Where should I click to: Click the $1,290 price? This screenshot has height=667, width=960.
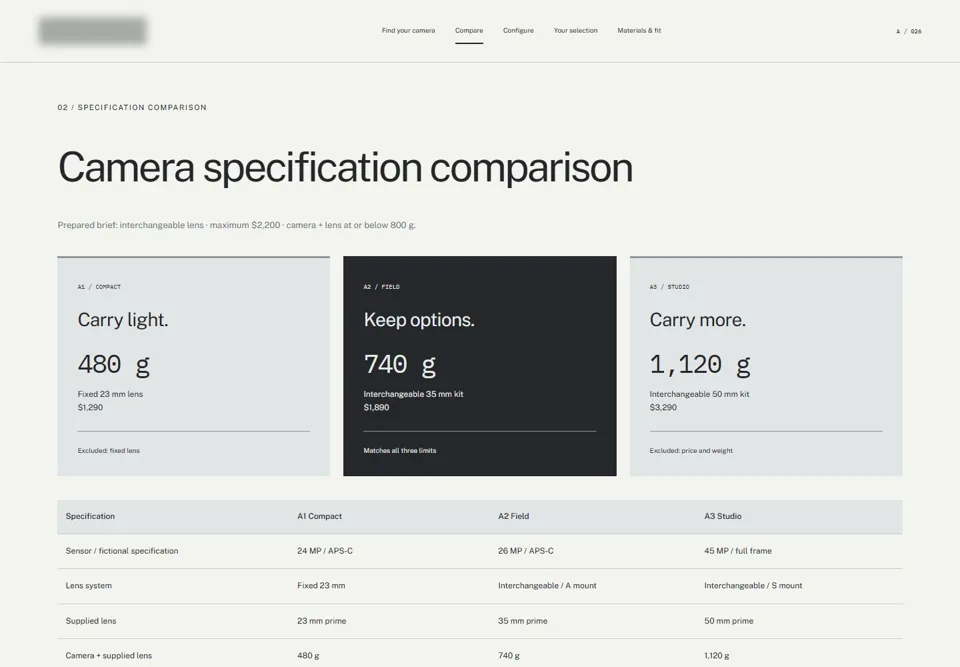91,407
